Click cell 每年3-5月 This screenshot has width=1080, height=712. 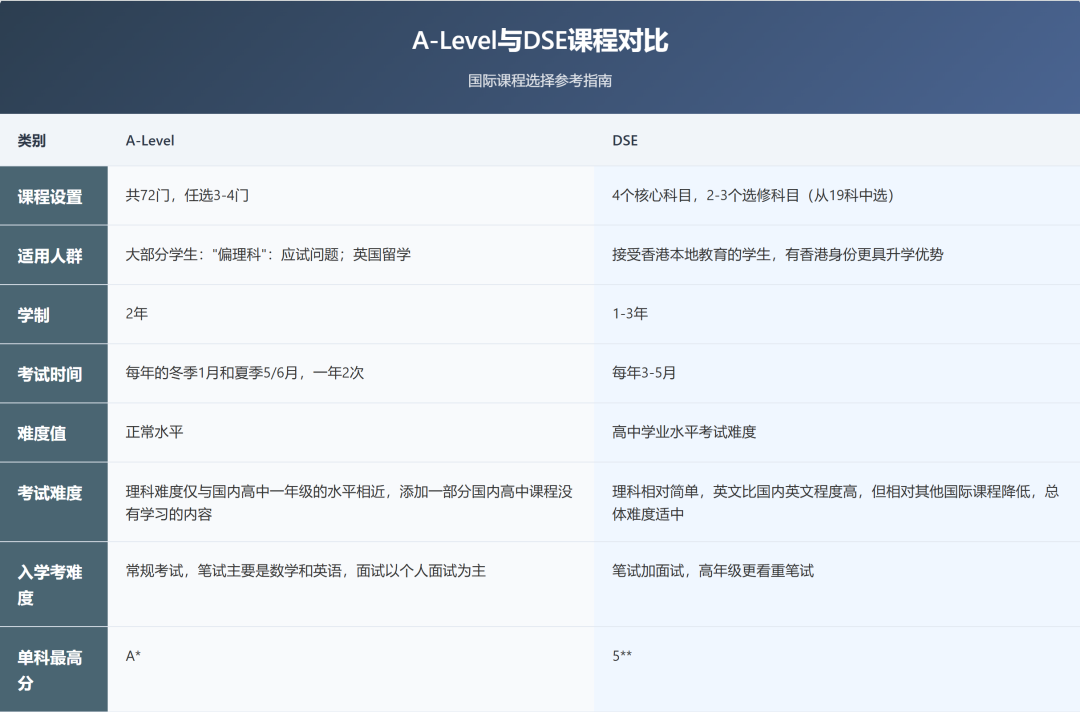point(837,373)
